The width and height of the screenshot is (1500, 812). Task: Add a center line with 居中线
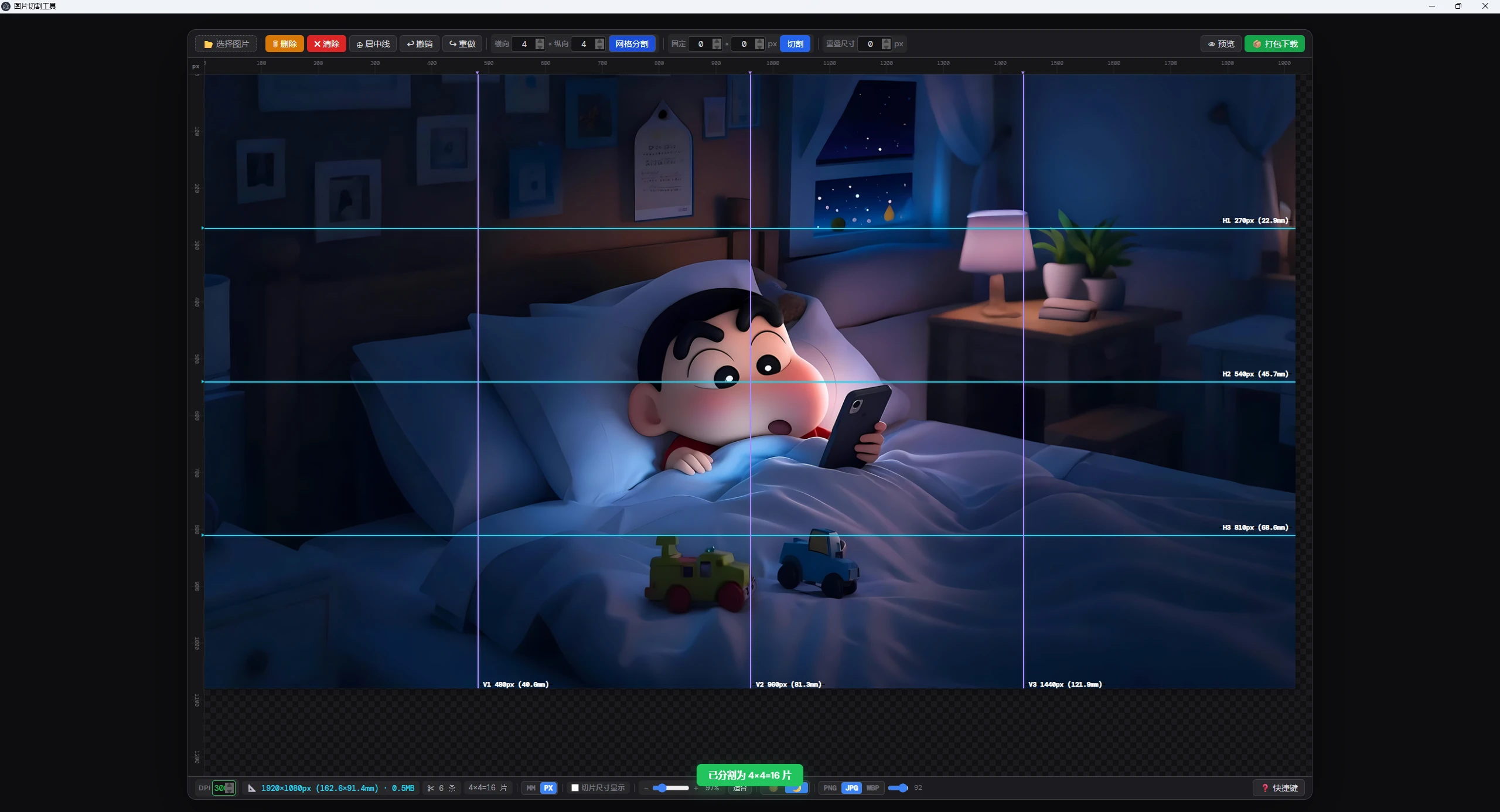point(373,44)
